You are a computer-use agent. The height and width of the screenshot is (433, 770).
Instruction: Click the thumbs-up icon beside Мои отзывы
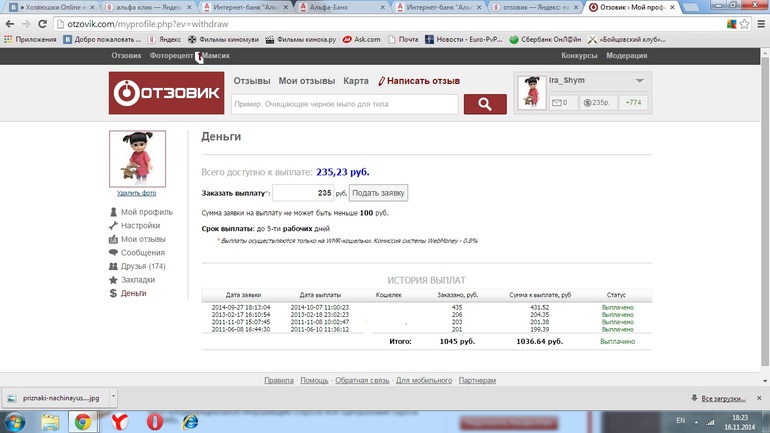point(113,239)
